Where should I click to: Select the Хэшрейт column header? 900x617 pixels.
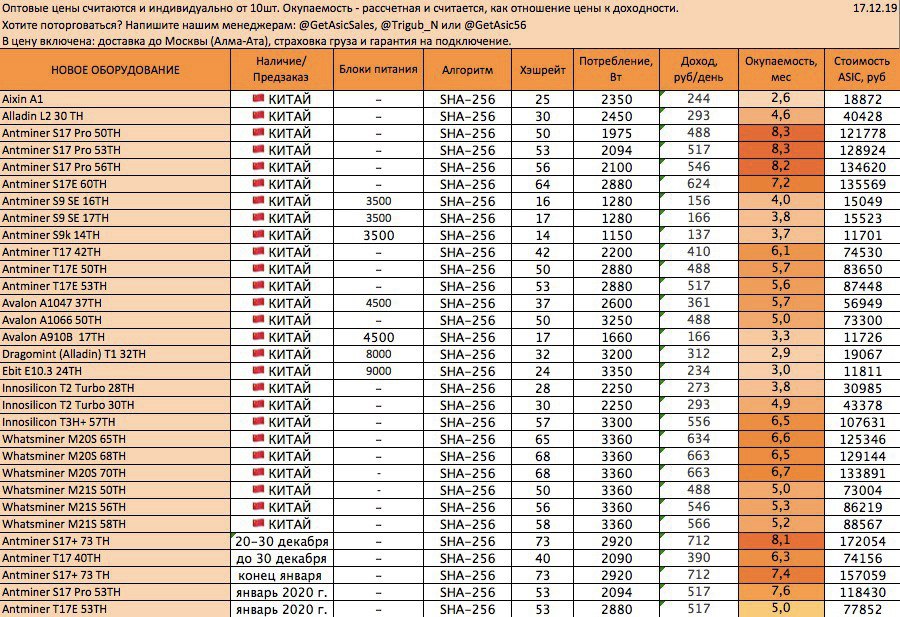pos(542,69)
